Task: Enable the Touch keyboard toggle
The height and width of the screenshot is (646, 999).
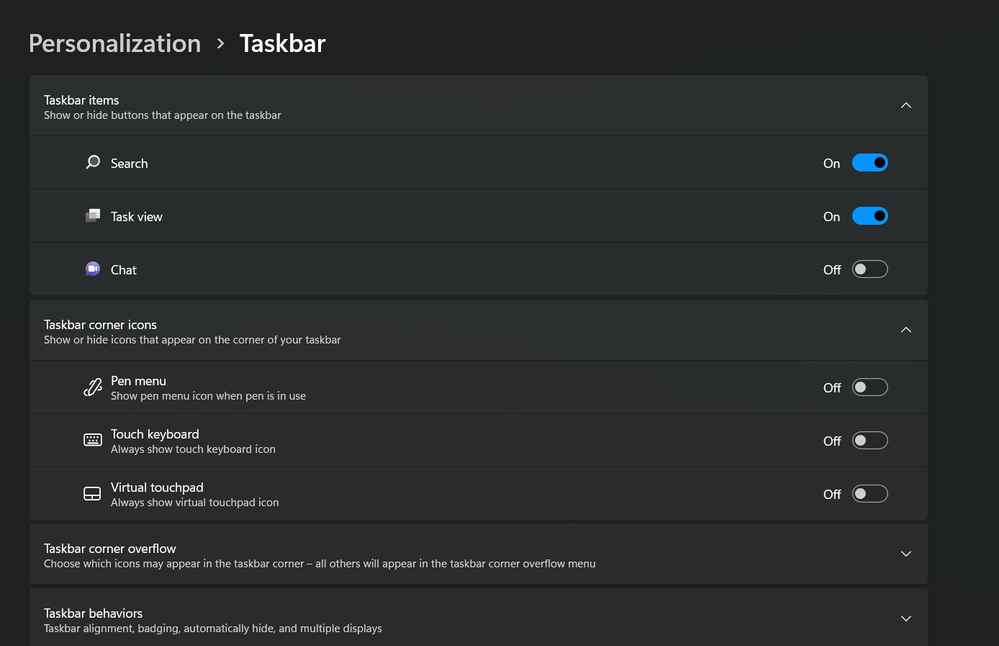Action: pyautogui.click(x=869, y=440)
